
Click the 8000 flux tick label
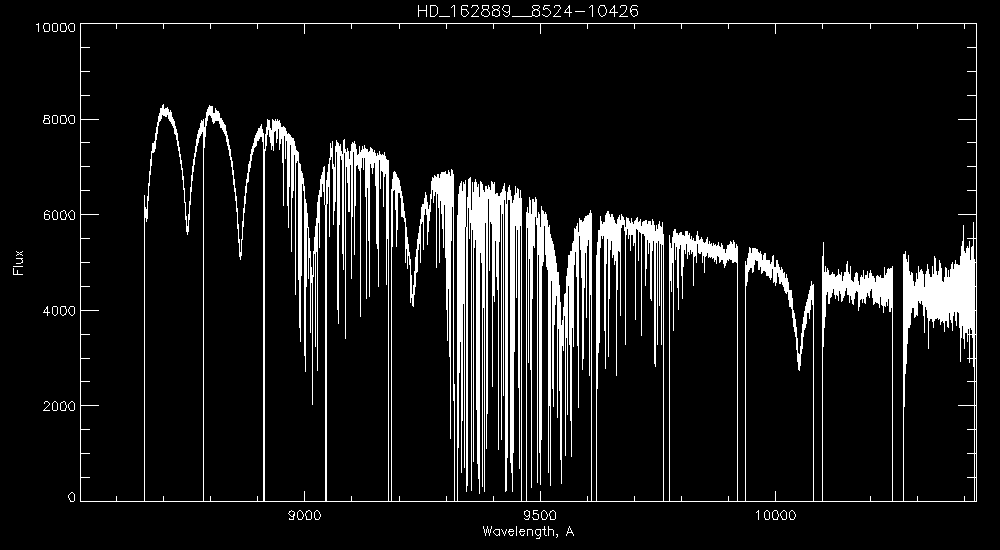[x=60, y=120]
